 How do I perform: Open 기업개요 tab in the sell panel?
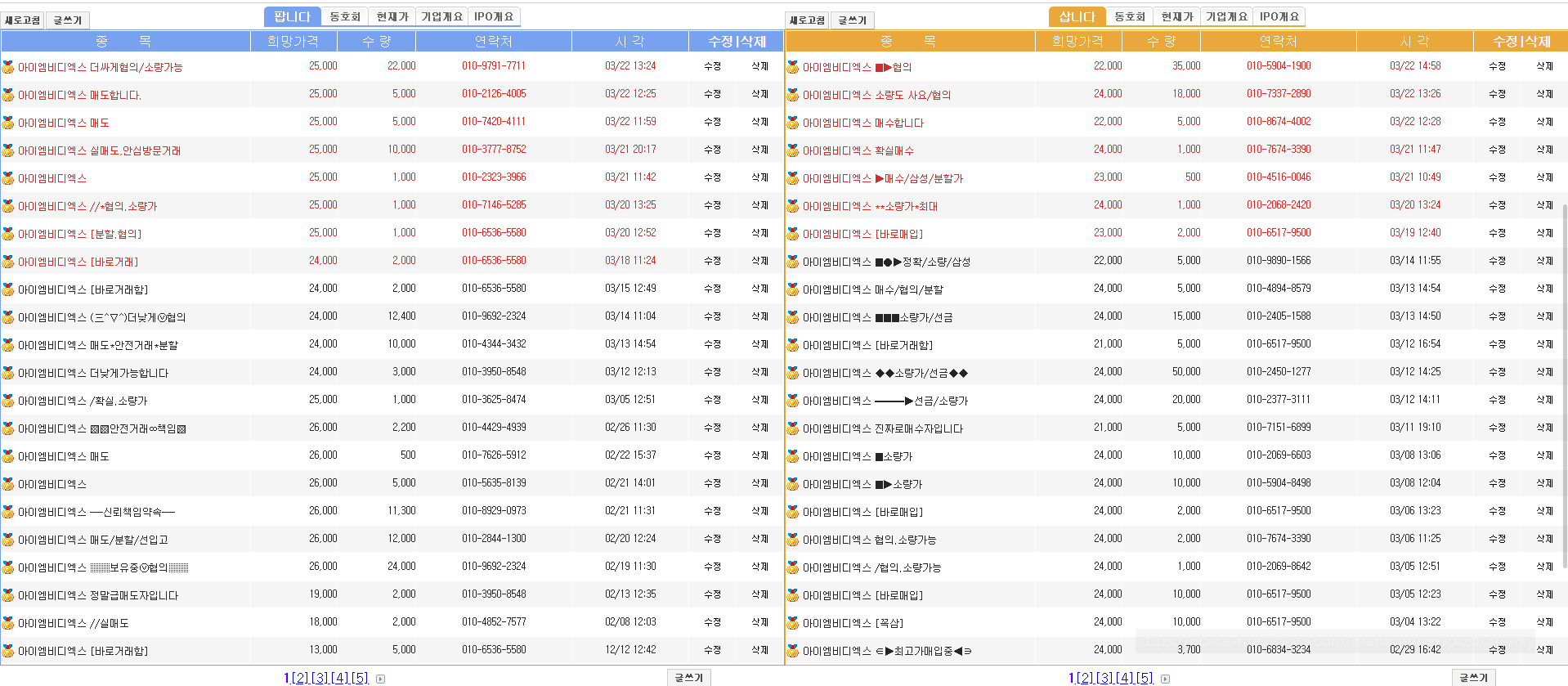pyautogui.click(x=442, y=16)
